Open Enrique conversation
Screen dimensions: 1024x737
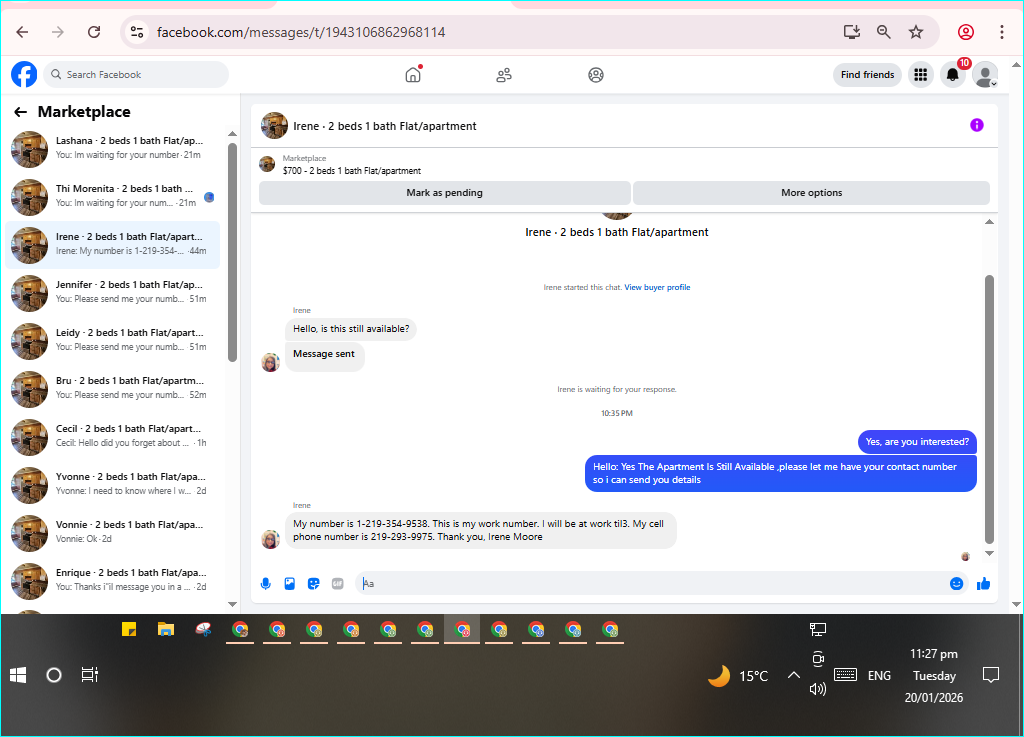(x=112, y=581)
